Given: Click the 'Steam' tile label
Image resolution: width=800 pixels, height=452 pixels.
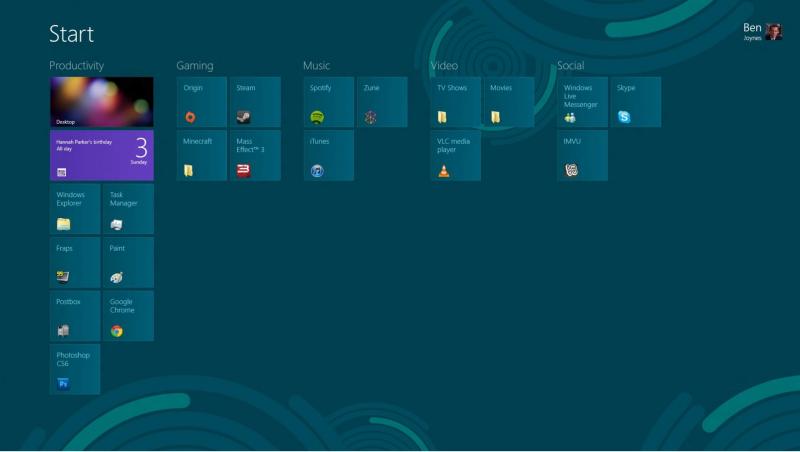Looking at the screenshot, I should [x=246, y=88].
